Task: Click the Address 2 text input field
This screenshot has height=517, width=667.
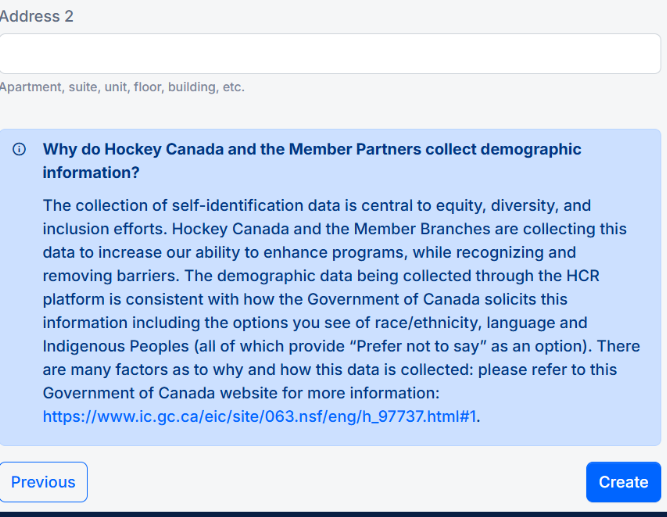Action: pyautogui.click(x=330, y=54)
